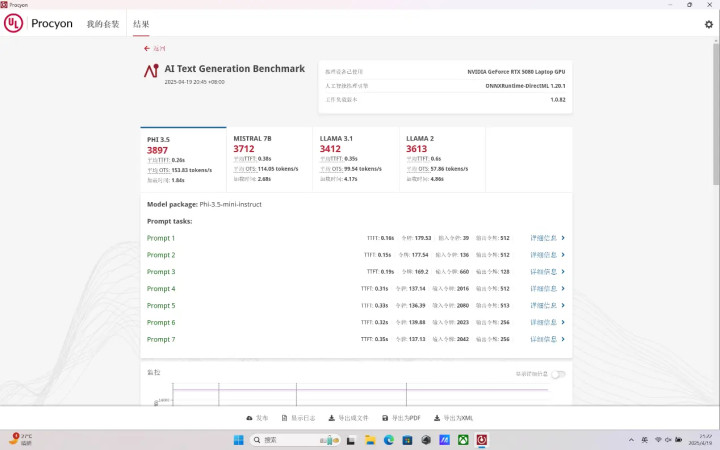Toggle the detailed monitoring info switch
The width and height of the screenshot is (720, 450).
[558, 374]
